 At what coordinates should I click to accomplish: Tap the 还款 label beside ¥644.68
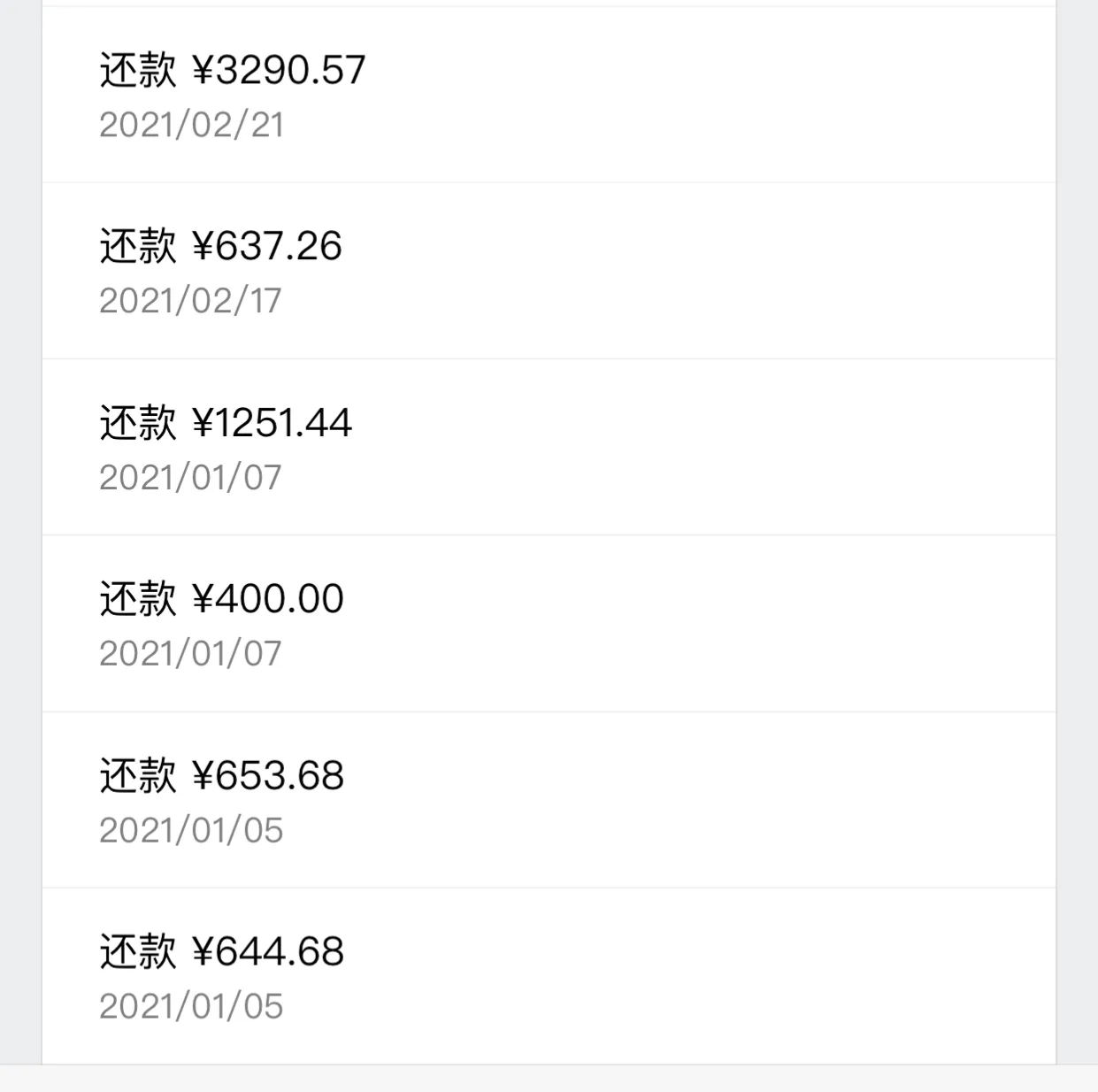(138, 951)
